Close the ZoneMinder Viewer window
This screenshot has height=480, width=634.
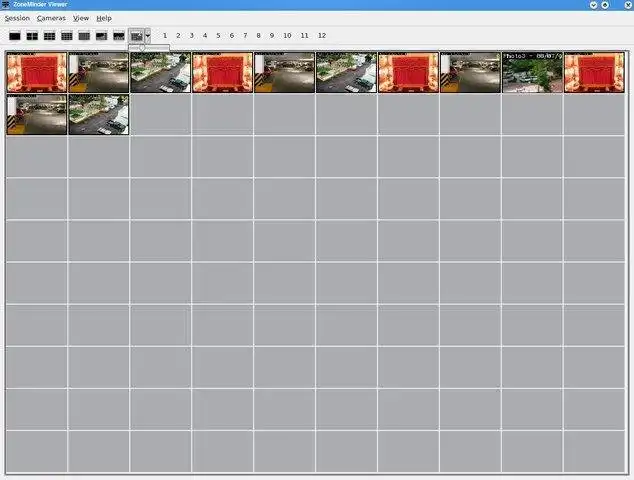[x=628, y=5]
